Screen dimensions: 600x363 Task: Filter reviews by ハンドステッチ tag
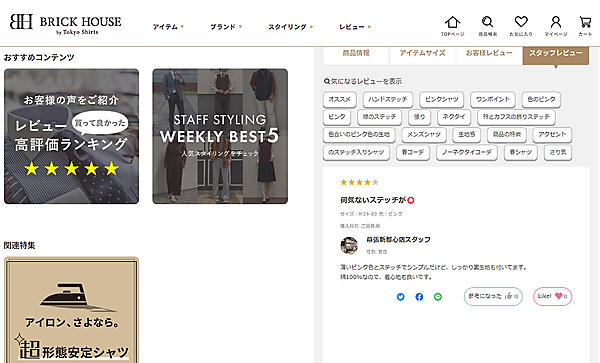click(388, 99)
